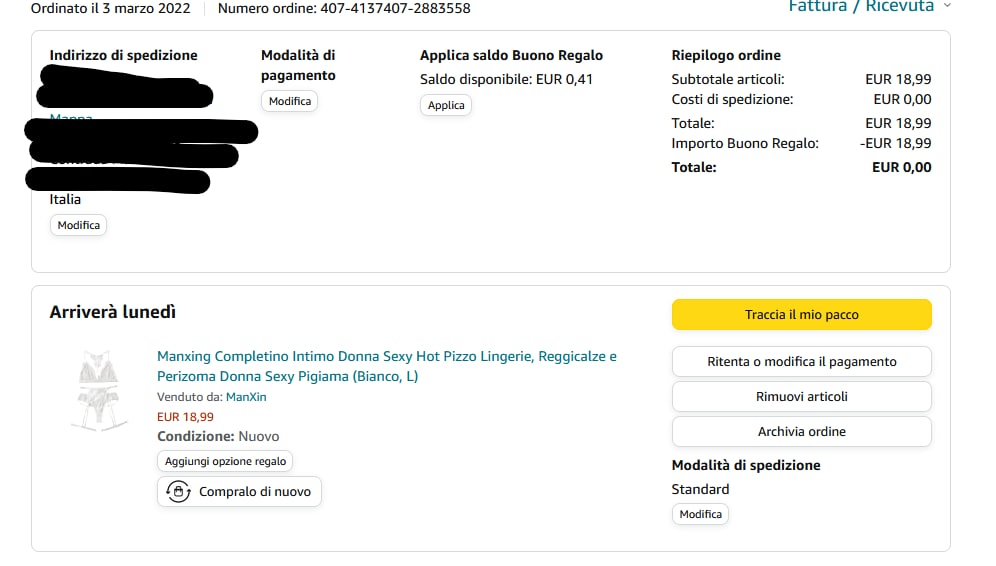Click the yellow Traccia il mio pacco button
Viewport: 996px width, 566px height.
(801, 314)
